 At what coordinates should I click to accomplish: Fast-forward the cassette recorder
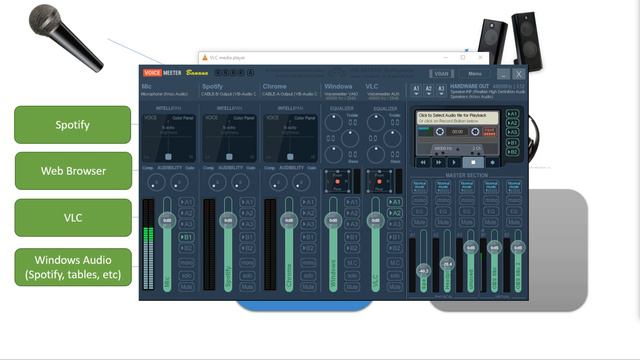pyautogui.click(x=438, y=162)
